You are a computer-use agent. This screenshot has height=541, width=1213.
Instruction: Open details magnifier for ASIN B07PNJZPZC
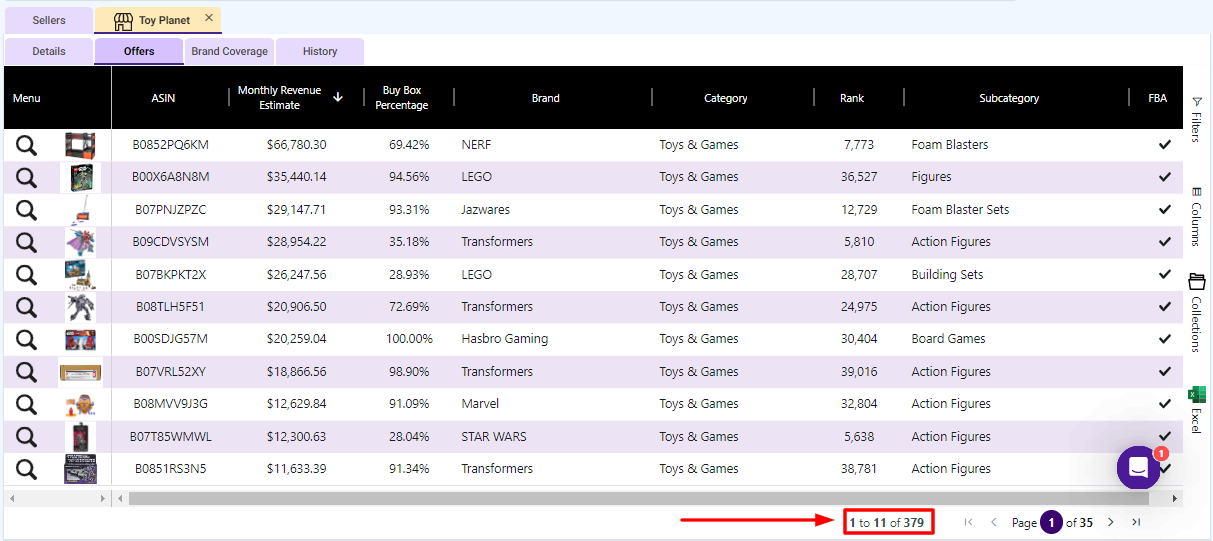(26, 210)
